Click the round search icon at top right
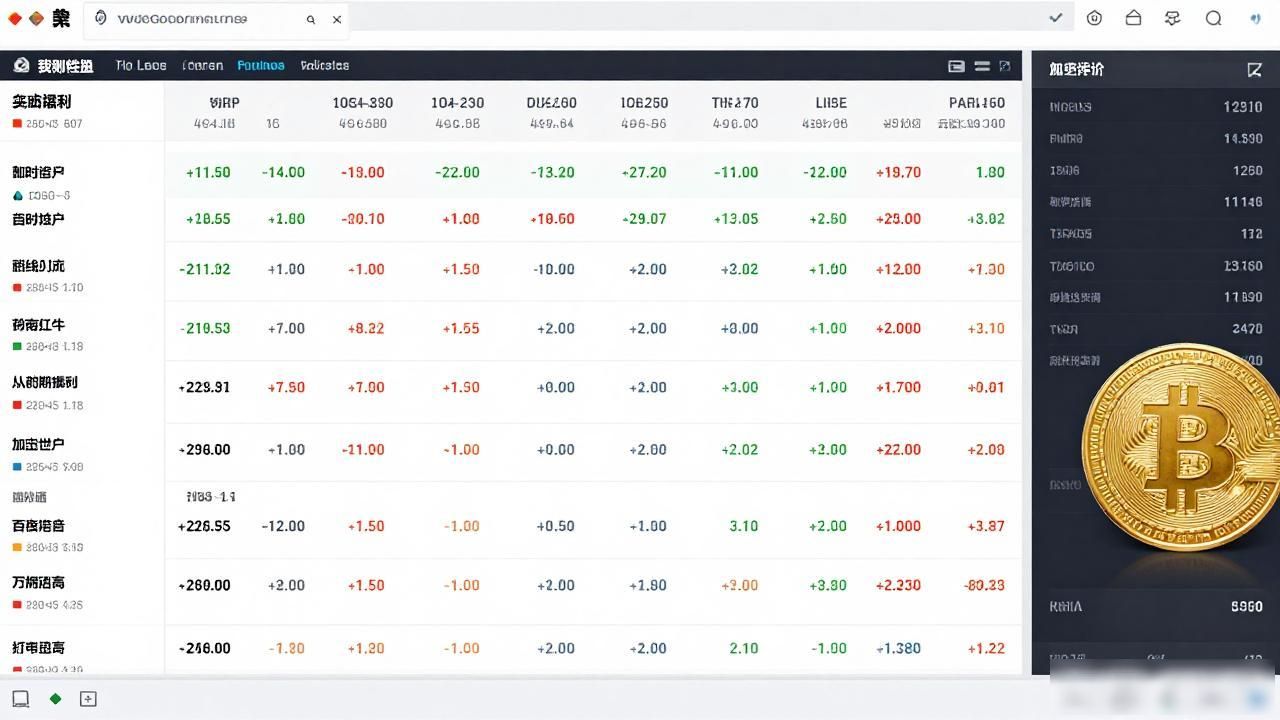This screenshot has height=720, width=1280. tap(1213, 18)
